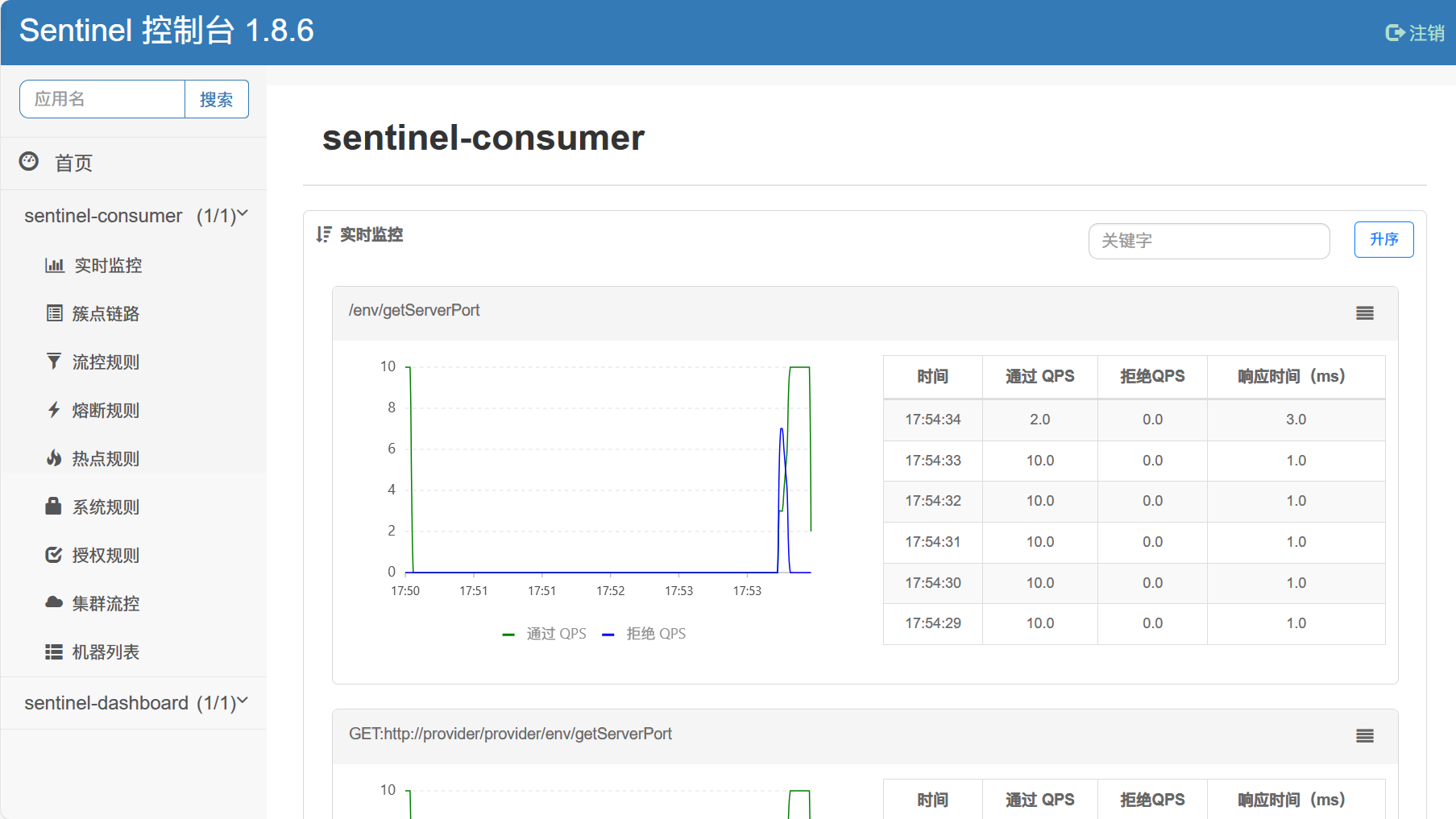The height and width of the screenshot is (819, 1456).
Task: Focus the 关键字 filter field
Action: [x=1209, y=241]
